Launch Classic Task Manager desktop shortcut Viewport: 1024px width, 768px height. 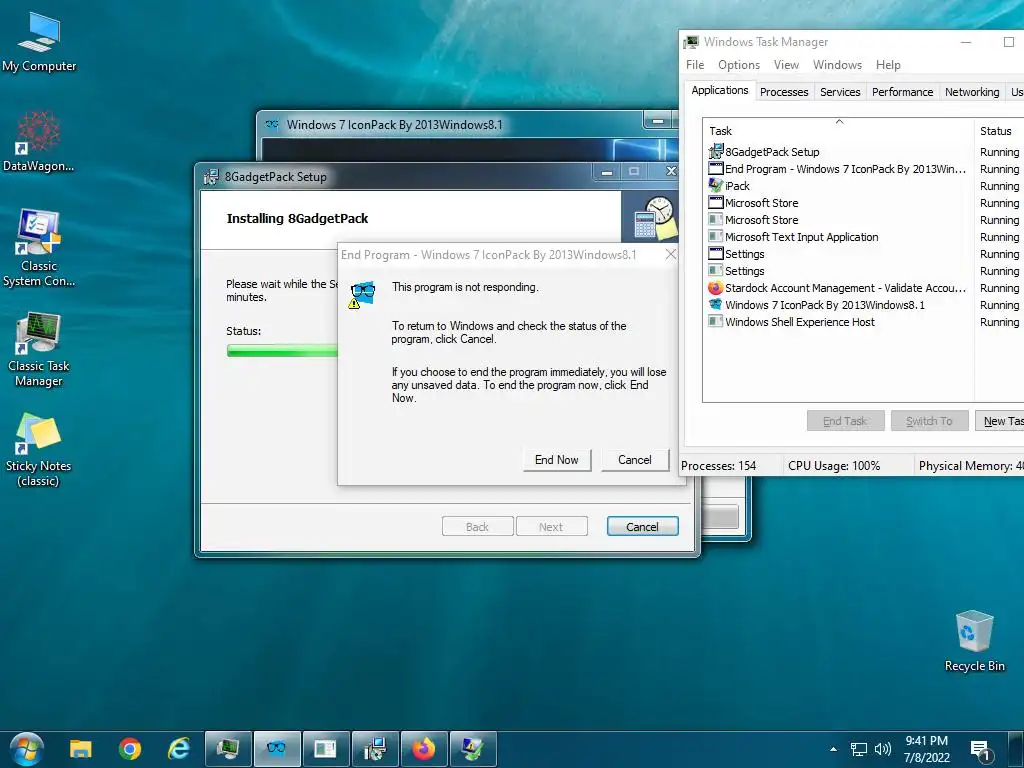pos(39,349)
